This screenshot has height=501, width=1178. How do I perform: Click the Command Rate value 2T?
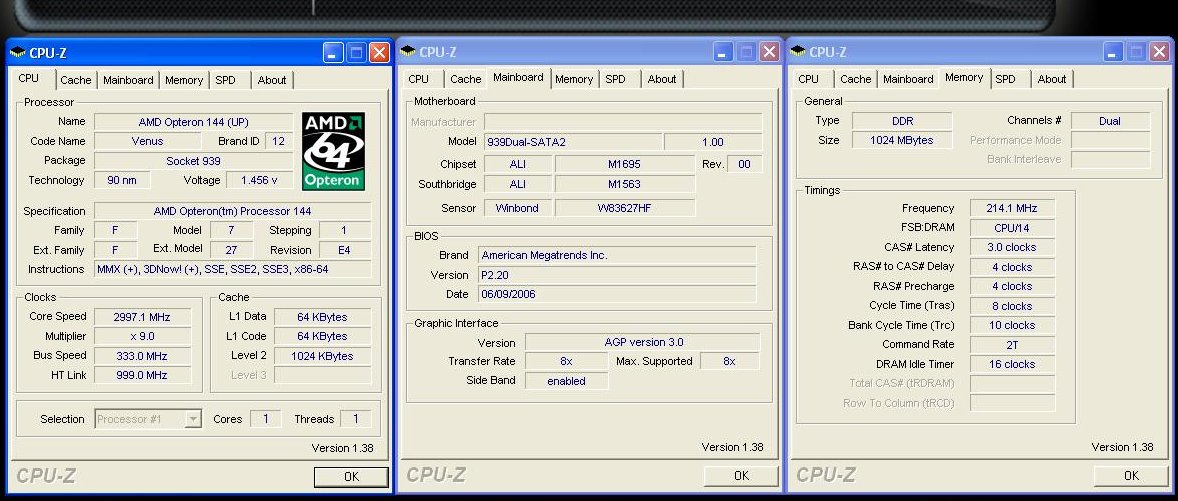pos(1011,345)
